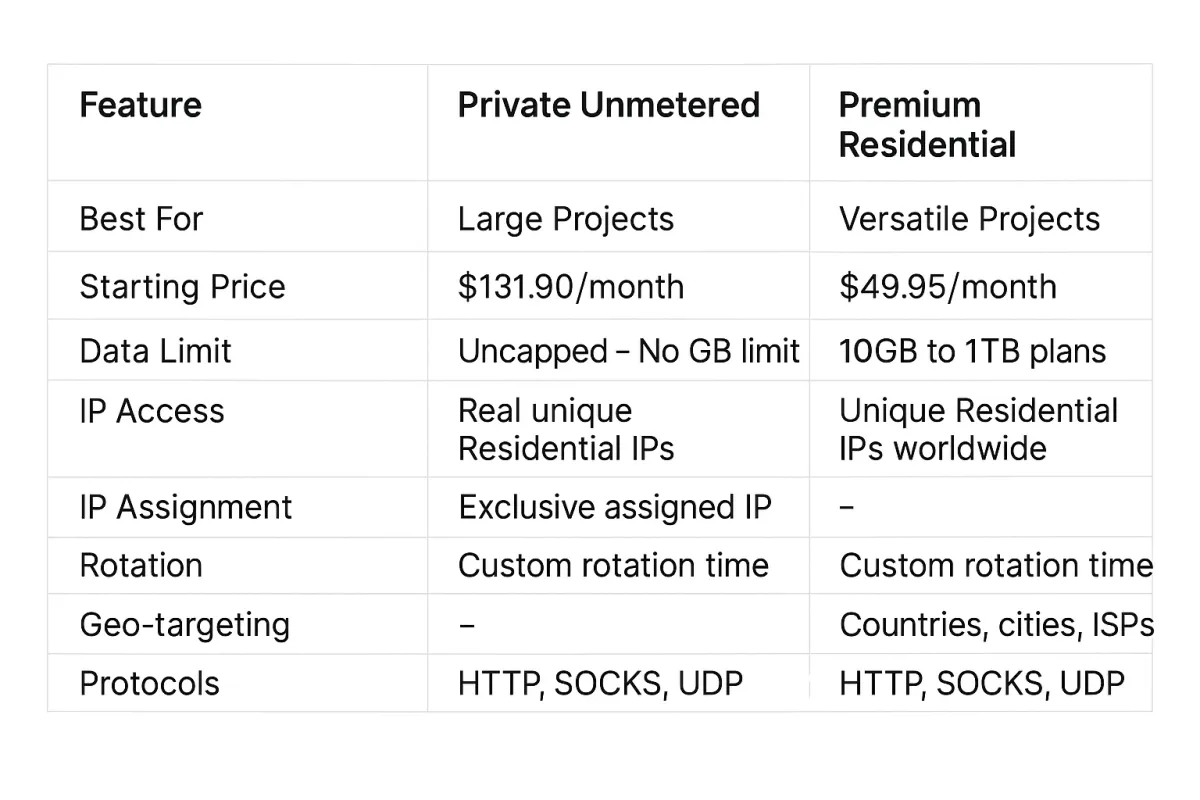Screen dimensions: 1200x800
Task: Click the Feature column header
Action: [x=140, y=105]
